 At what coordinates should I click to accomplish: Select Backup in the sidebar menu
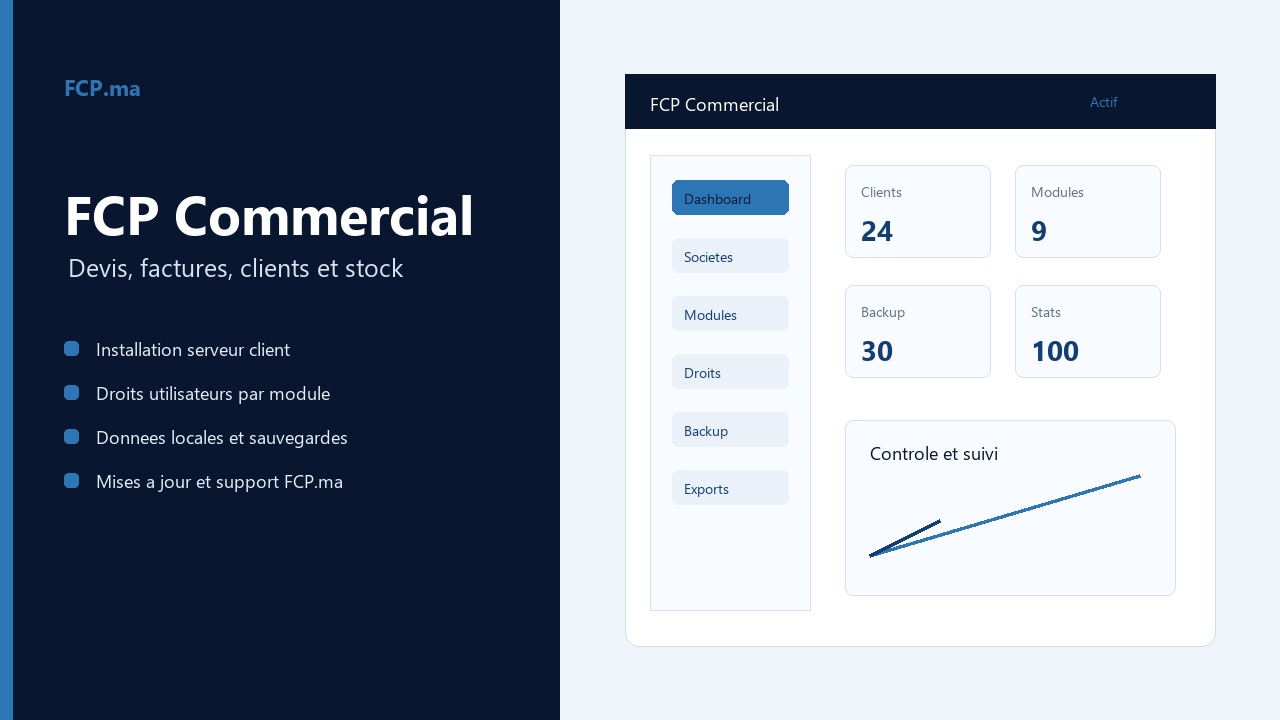730,430
